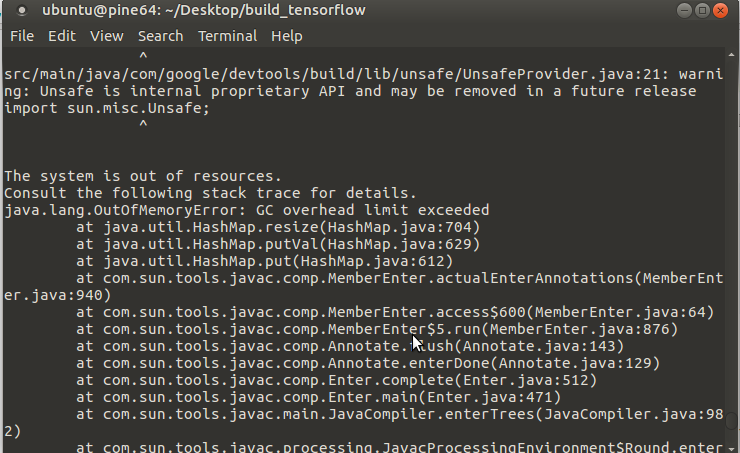Screen dimensions: 740x453
Task: Click the vertical scrollbar thumb
Action: [731, 421]
